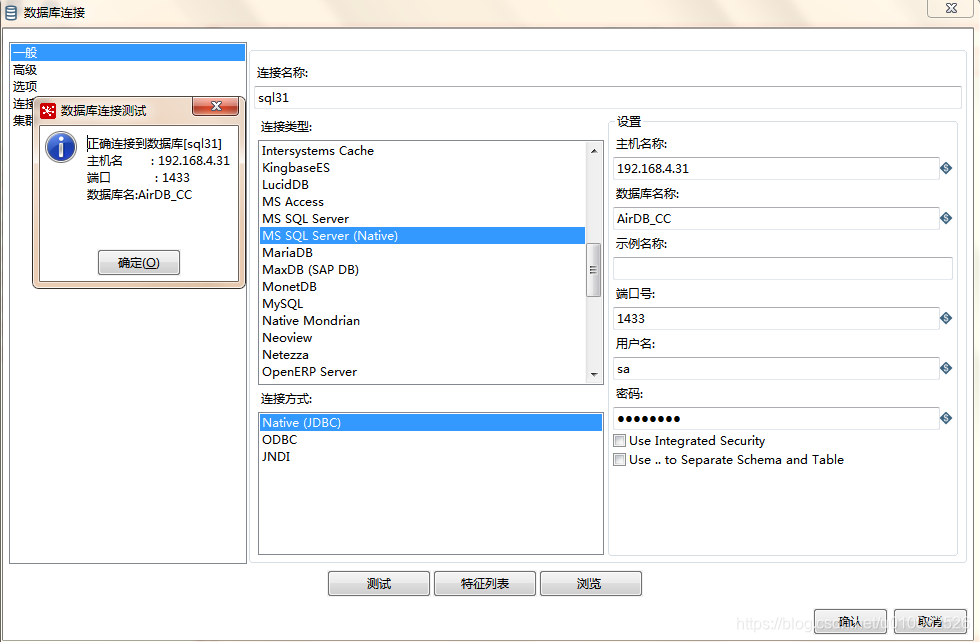980x642 pixels.
Task: Click the password field
Action: (776, 418)
